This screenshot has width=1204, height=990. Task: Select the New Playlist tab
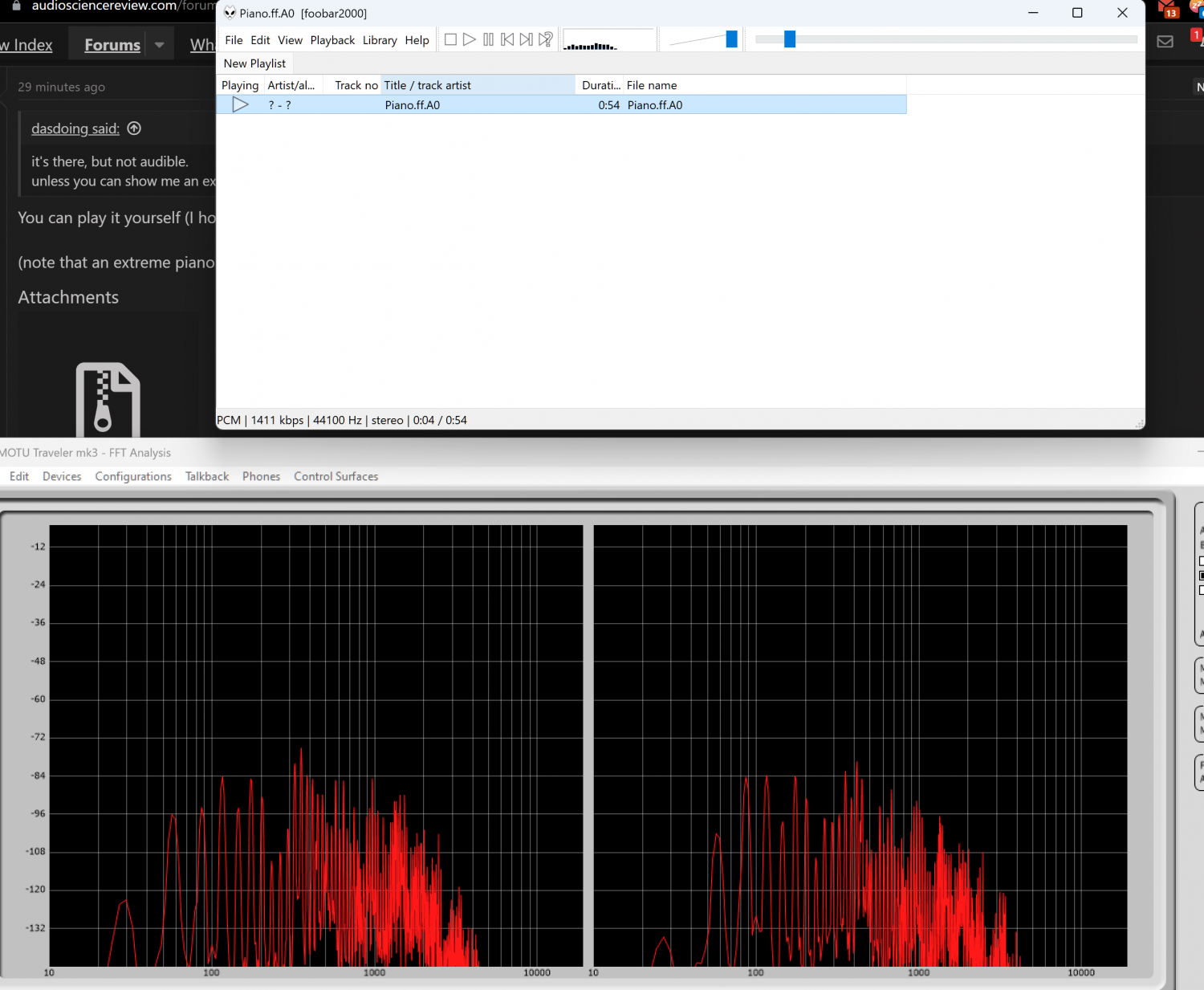(x=254, y=63)
